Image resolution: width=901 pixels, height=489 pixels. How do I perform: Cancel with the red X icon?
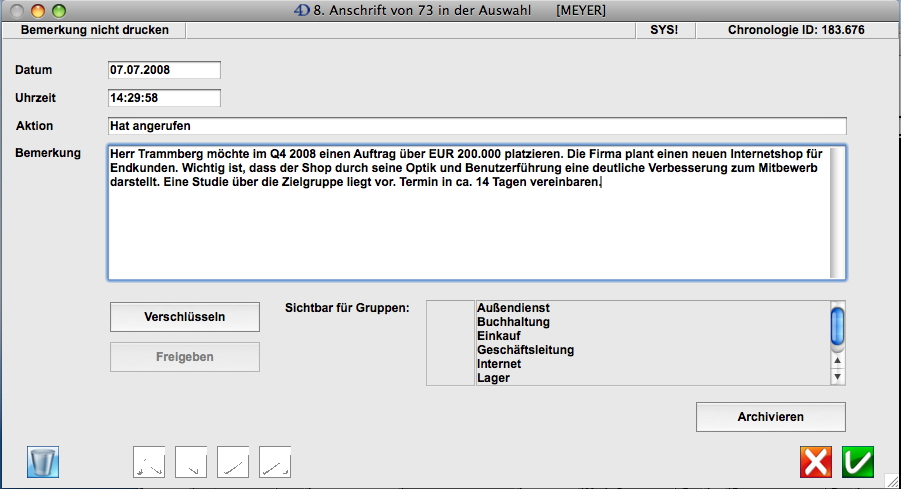point(816,462)
